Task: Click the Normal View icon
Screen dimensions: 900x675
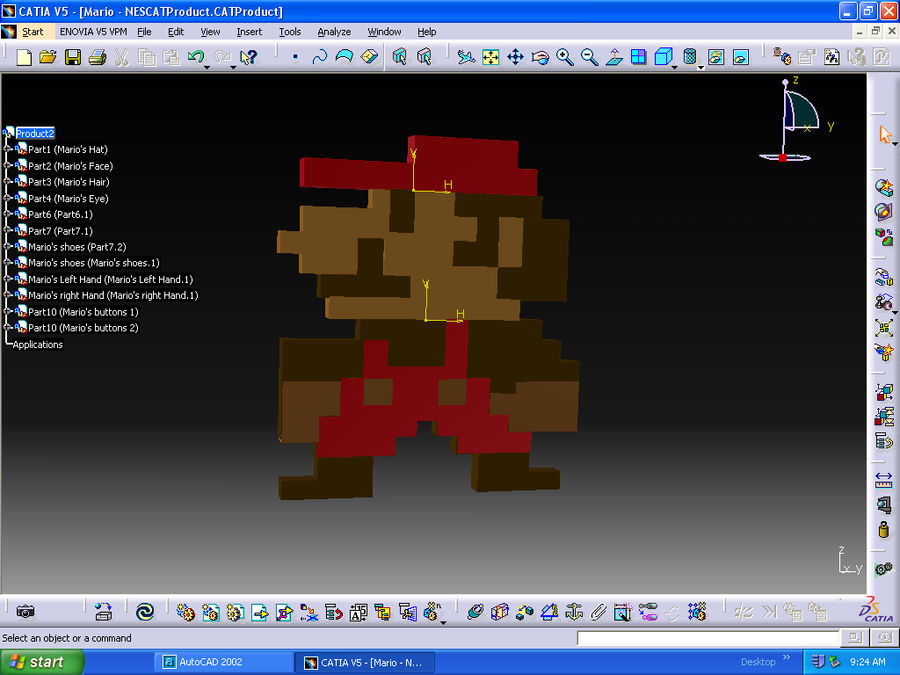Action: (614, 57)
